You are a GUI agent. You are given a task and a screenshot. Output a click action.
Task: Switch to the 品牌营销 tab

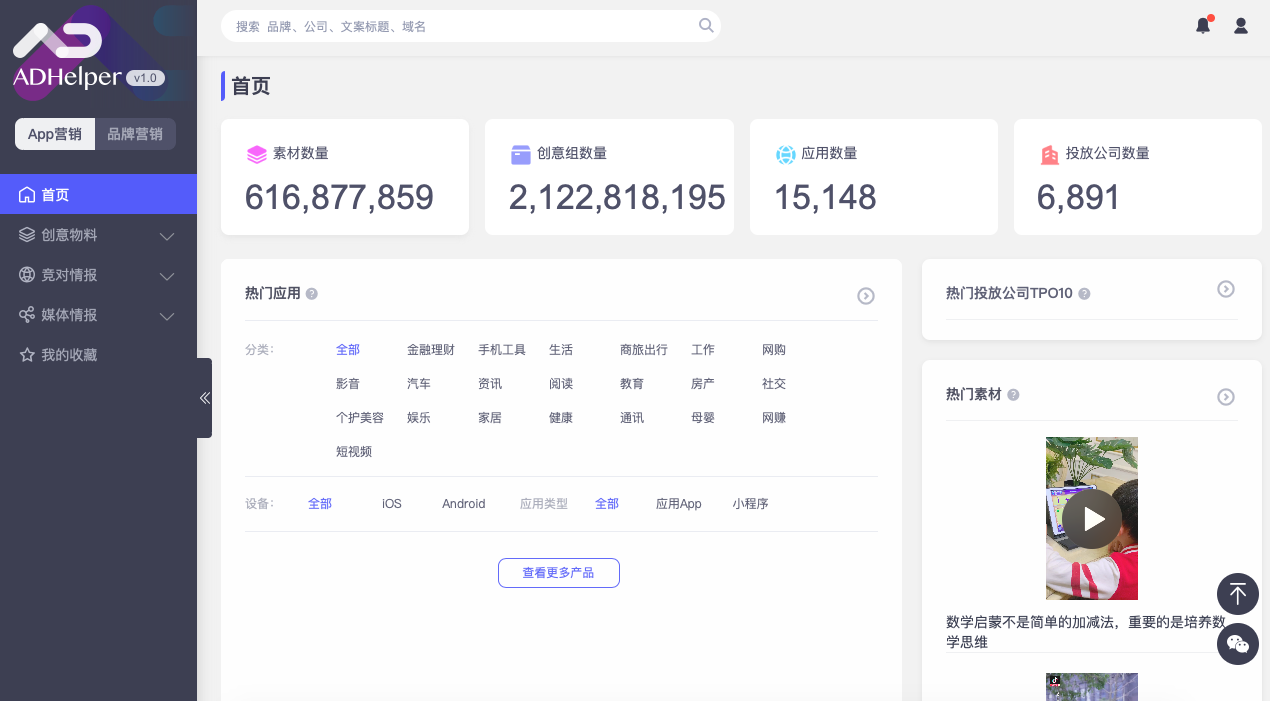[x=135, y=134]
